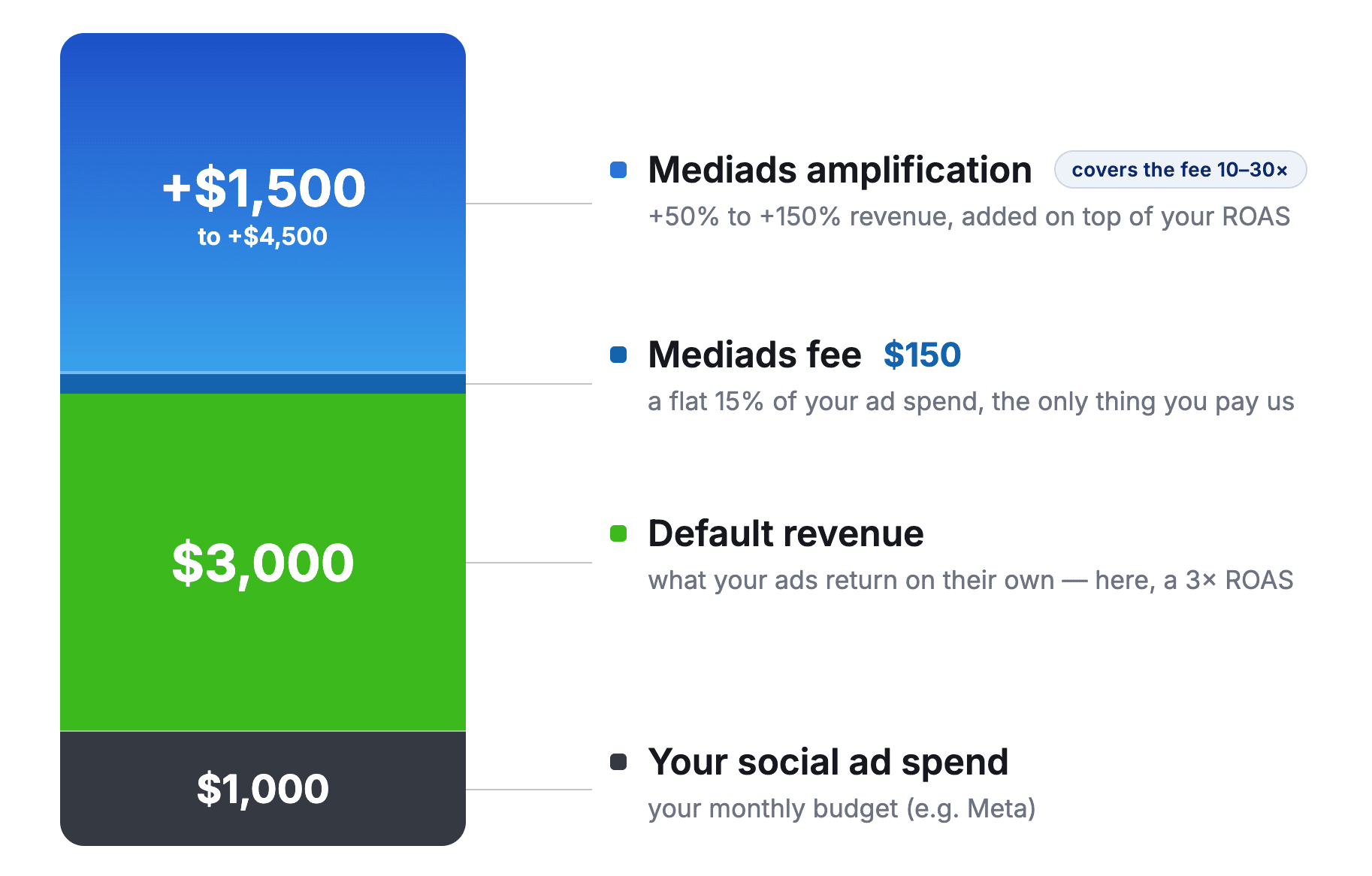Click the connector line beside Default revenue
This screenshot has width=1372, height=876.
pyautogui.click(x=529, y=563)
